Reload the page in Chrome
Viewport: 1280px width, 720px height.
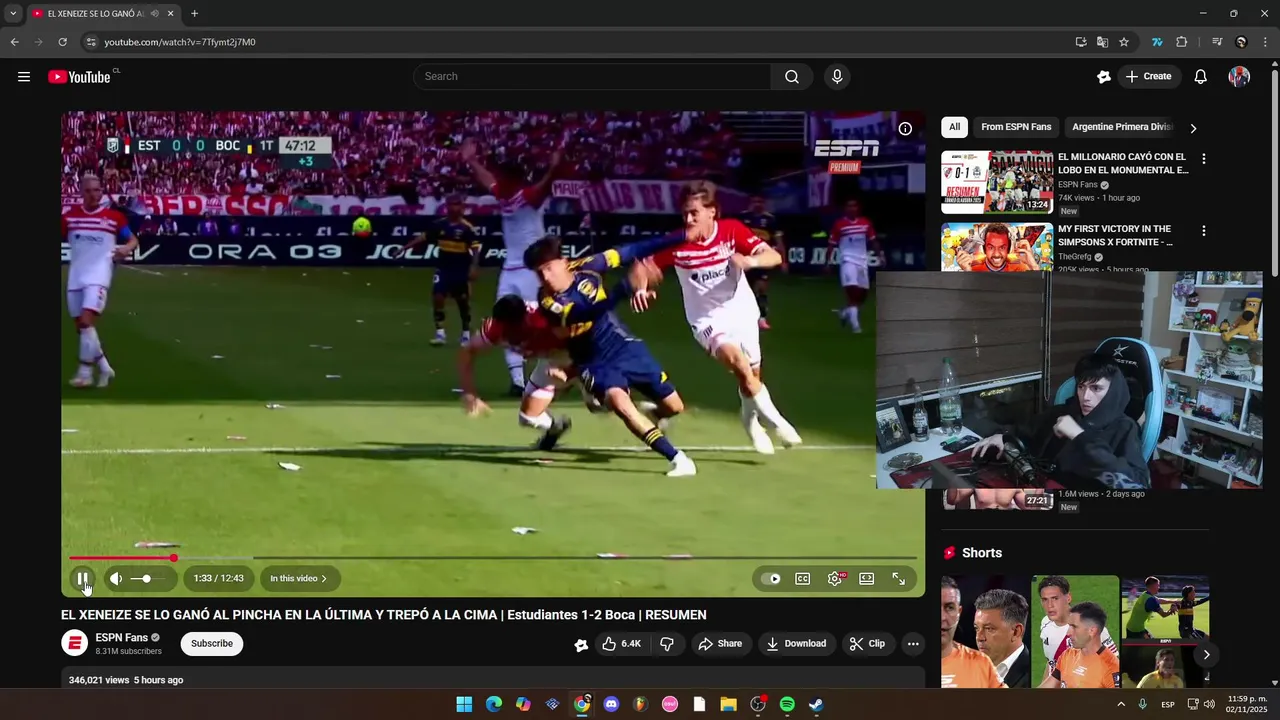pos(62,42)
